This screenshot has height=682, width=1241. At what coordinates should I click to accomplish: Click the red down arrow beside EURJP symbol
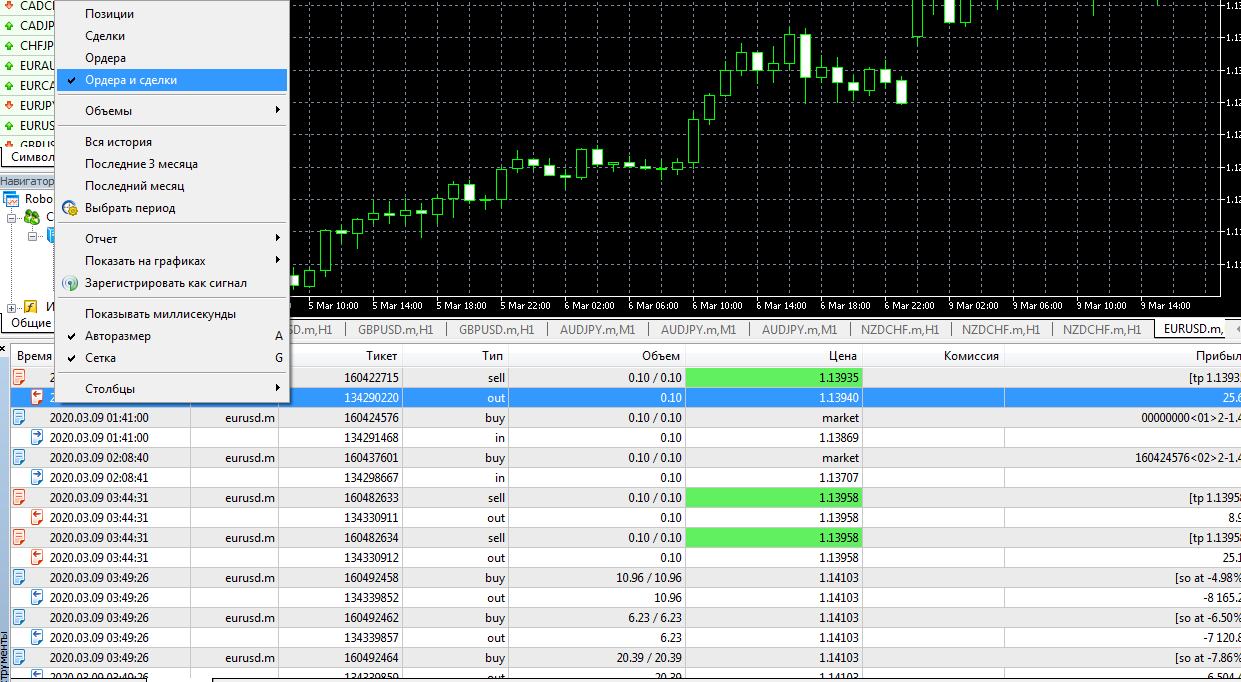[9, 105]
